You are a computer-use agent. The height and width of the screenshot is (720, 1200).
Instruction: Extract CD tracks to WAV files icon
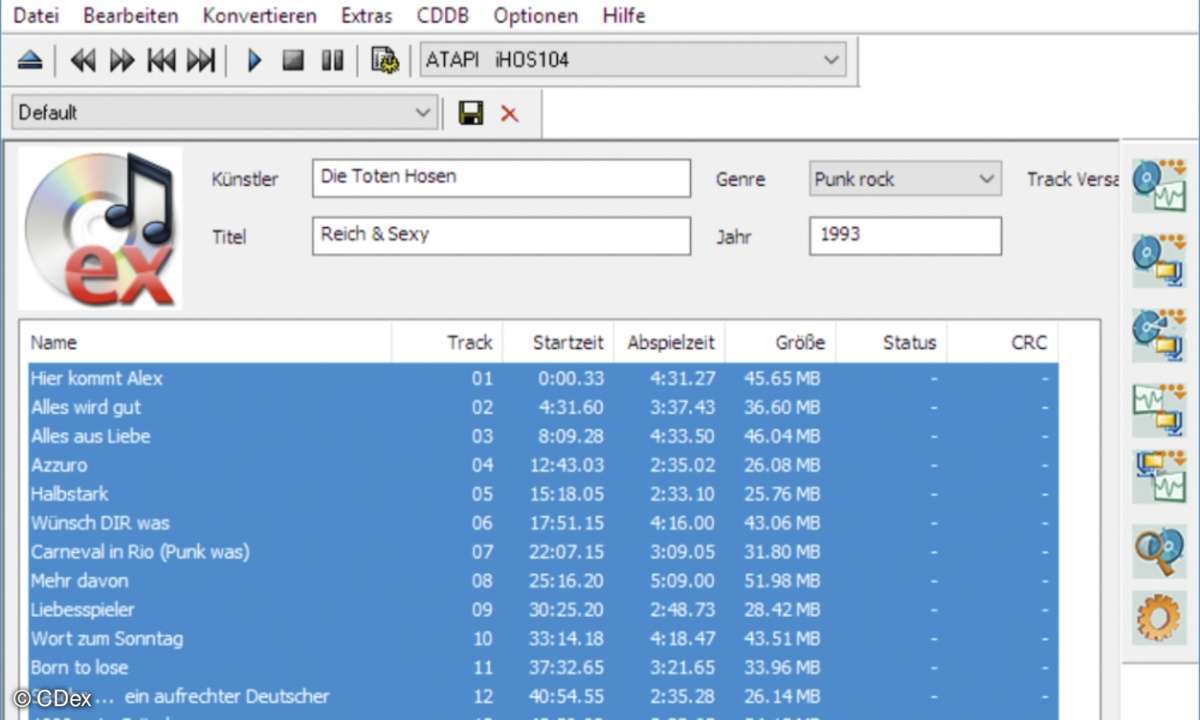[1158, 185]
